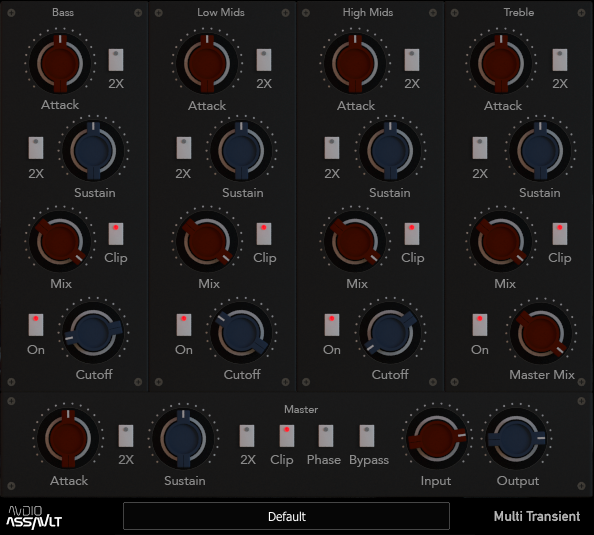Viewport: 594px width, 535px height.
Task: Click the Bass Cutoff knob
Action: click(x=93, y=332)
